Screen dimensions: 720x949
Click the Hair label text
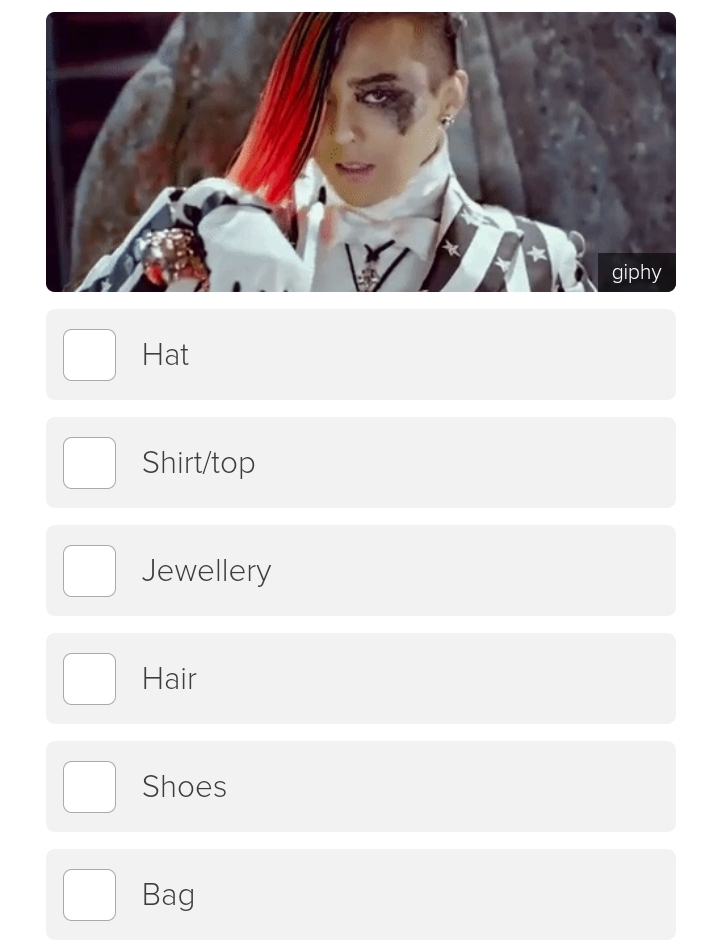coord(169,679)
